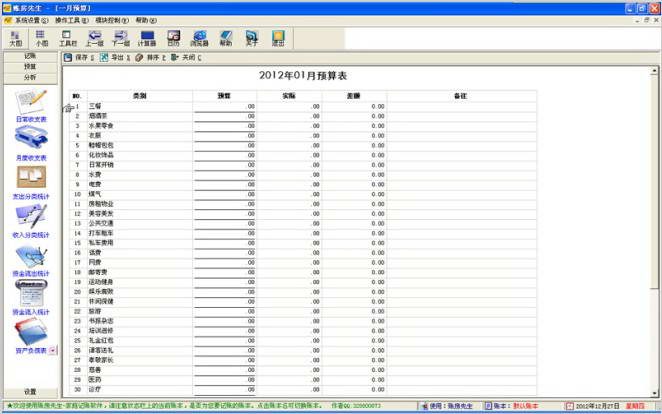Go to next level (下一级)
The height and width of the screenshot is (414, 662).
click(x=121, y=38)
